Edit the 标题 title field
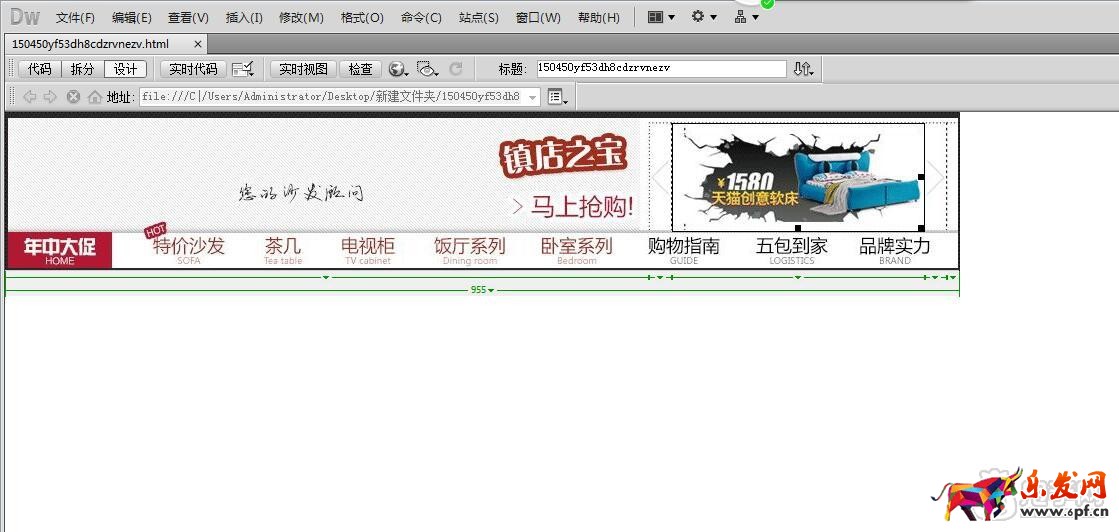Image resolution: width=1119 pixels, height=532 pixels. [x=661, y=69]
